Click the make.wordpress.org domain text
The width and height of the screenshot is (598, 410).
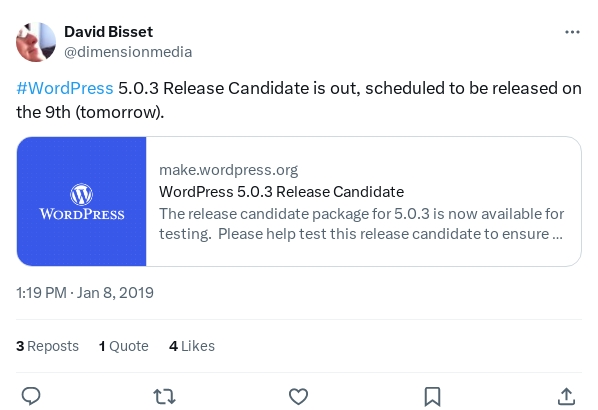point(228,170)
